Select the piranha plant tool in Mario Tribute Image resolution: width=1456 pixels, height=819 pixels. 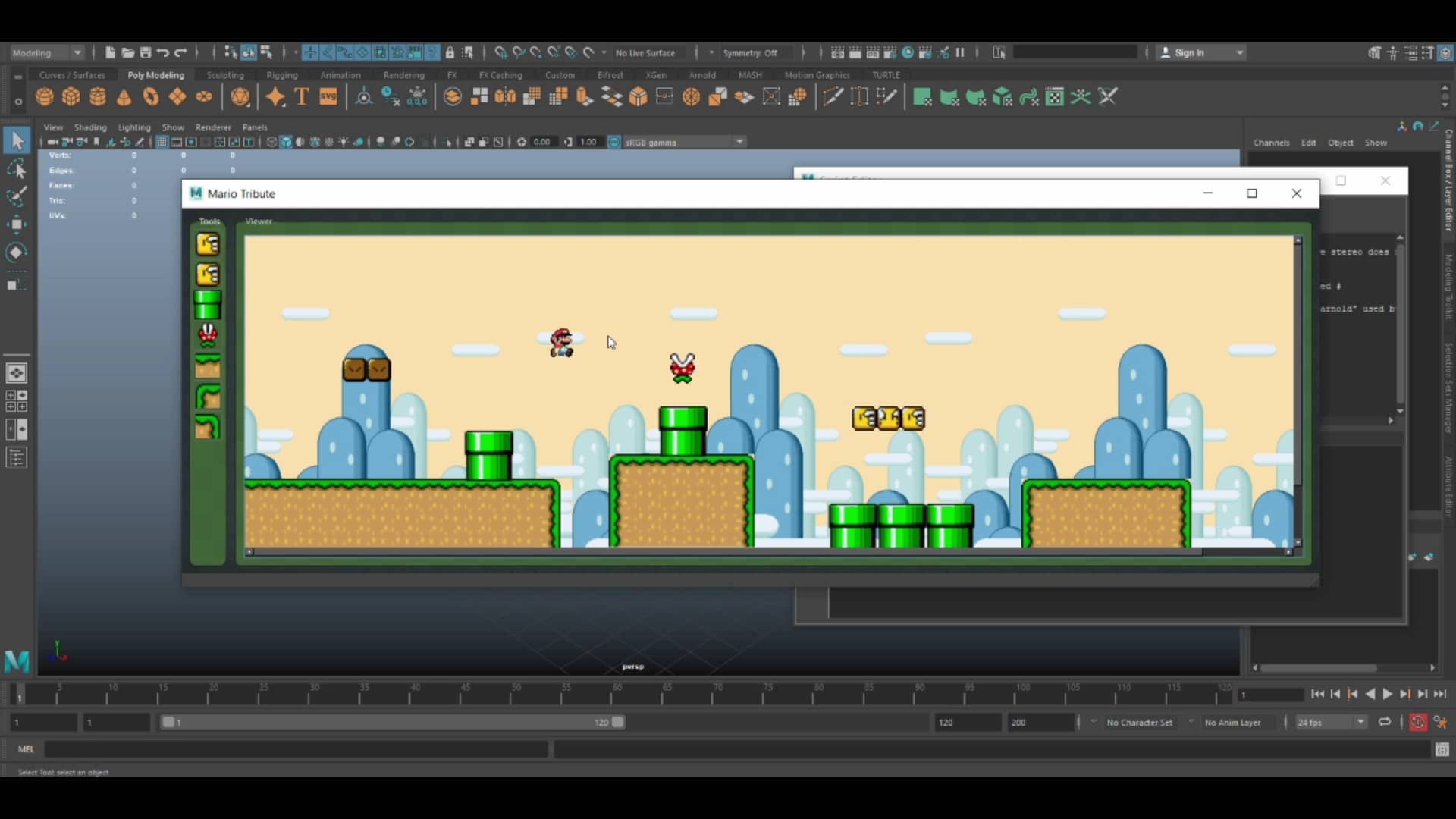208,335
